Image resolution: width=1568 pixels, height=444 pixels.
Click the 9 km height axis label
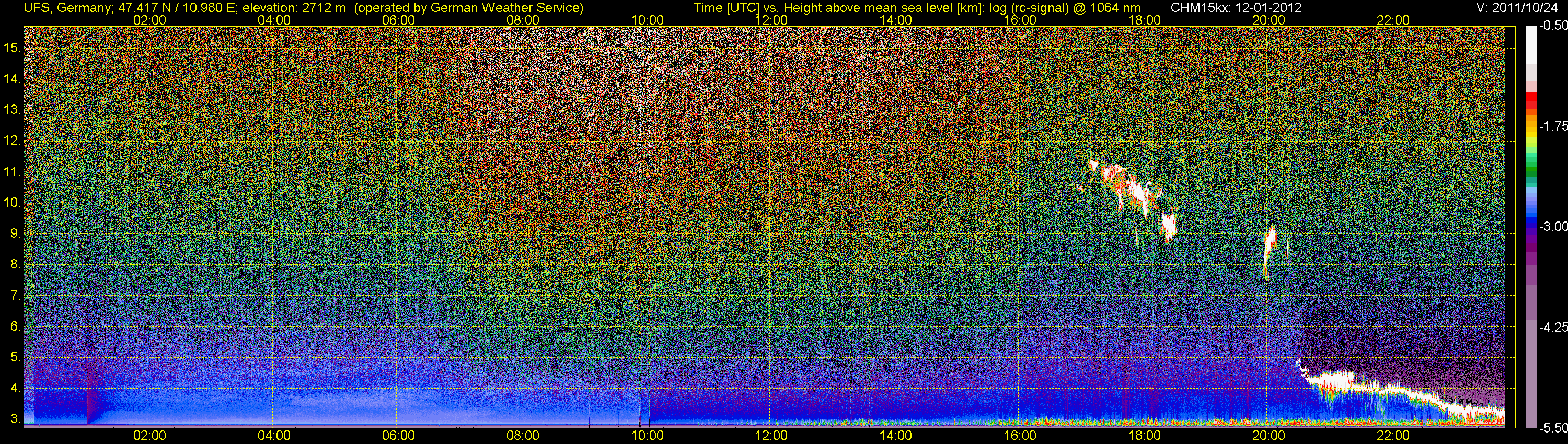pyautogui.click(x=15, y=233)
